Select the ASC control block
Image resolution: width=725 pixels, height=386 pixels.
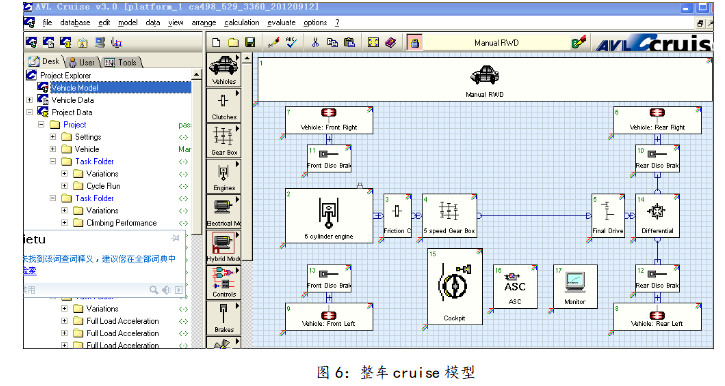515,287
